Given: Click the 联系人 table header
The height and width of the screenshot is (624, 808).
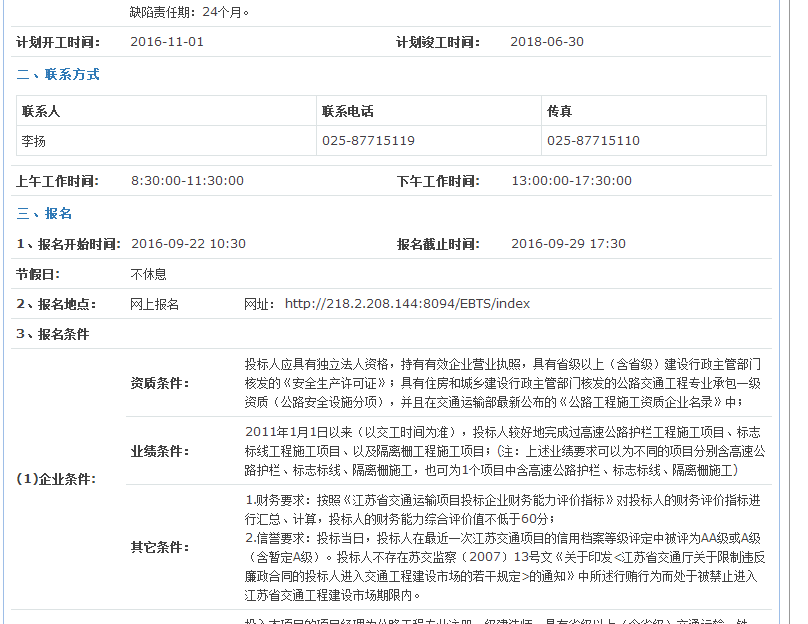Looking at the screenshot, I should [41, 111].
